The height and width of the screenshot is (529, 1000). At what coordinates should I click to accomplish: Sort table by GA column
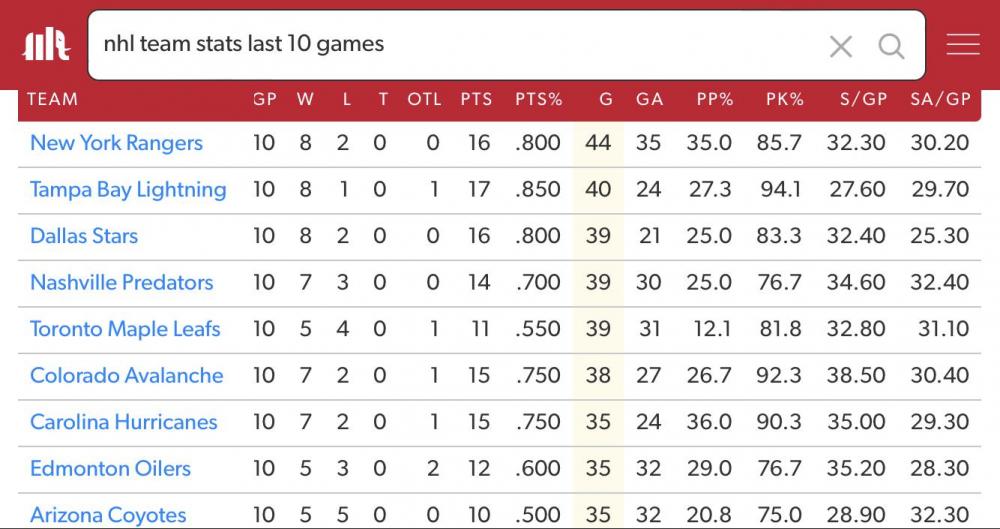tap(649, 99)
